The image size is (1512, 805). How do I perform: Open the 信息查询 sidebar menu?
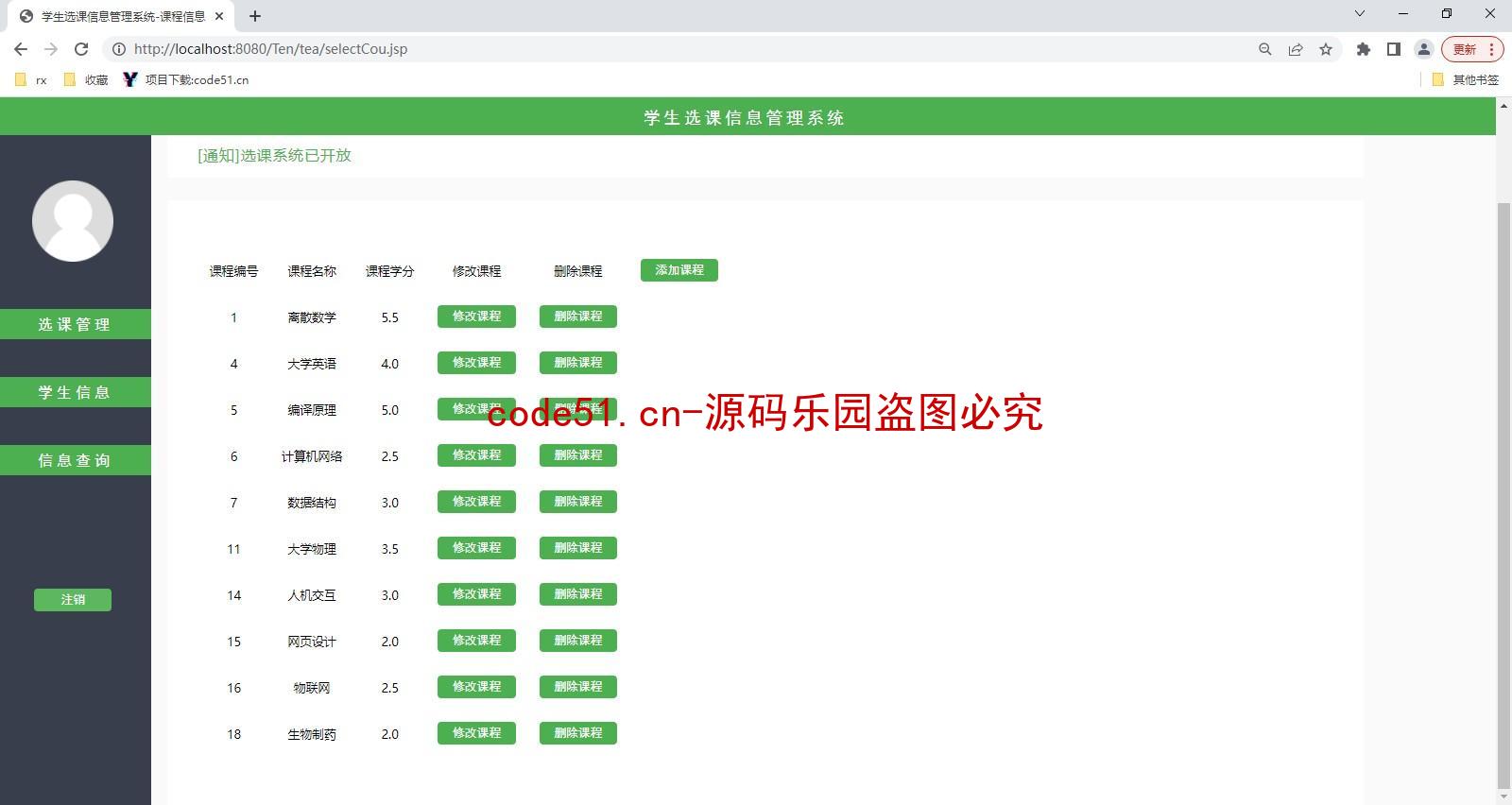[76, 460]
